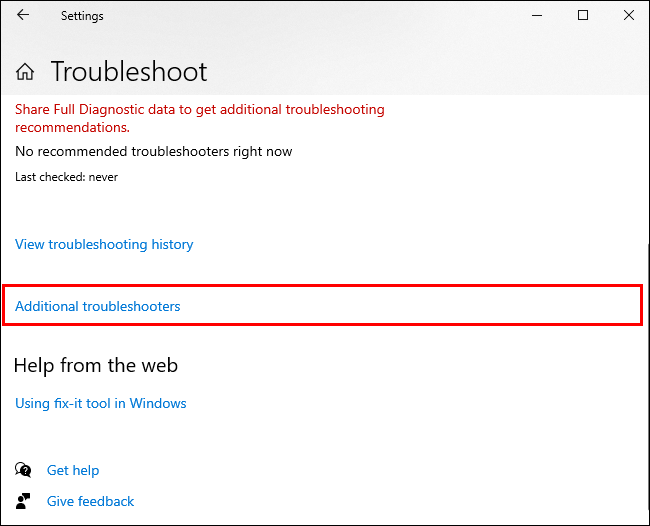650x526 pixels.
Task: Click the No recommended troubleshooters right now text
Action: click(153, 152)
